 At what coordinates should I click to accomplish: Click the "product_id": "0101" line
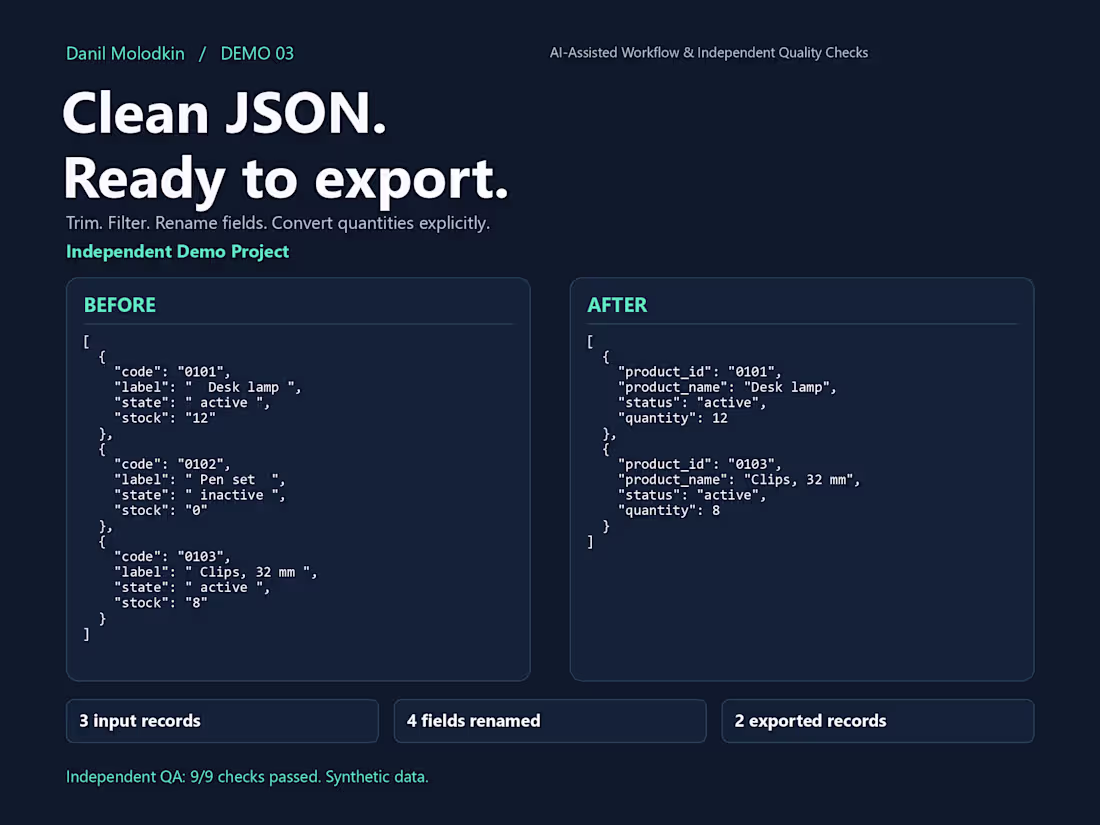pyautogui.click(x=699, y=372)
